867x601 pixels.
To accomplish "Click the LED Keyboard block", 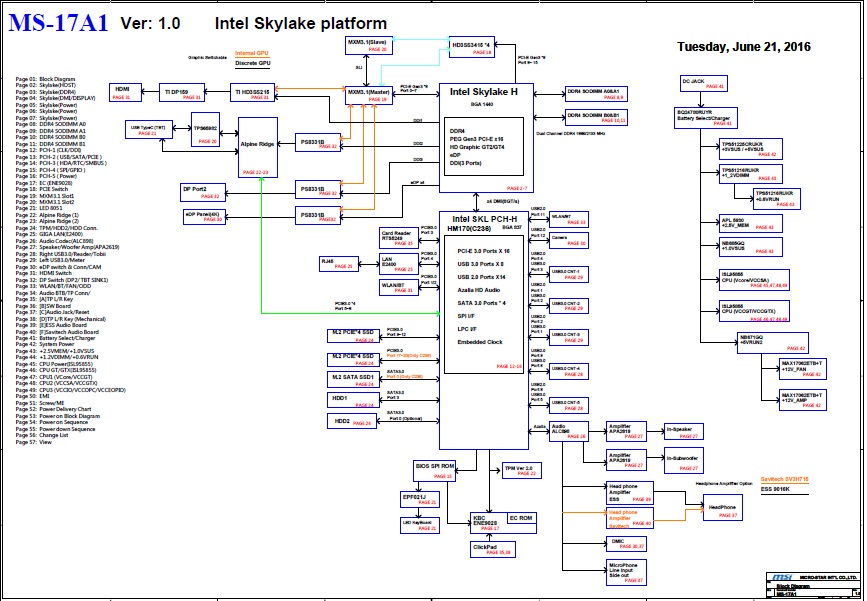I will tap(420, 525).
